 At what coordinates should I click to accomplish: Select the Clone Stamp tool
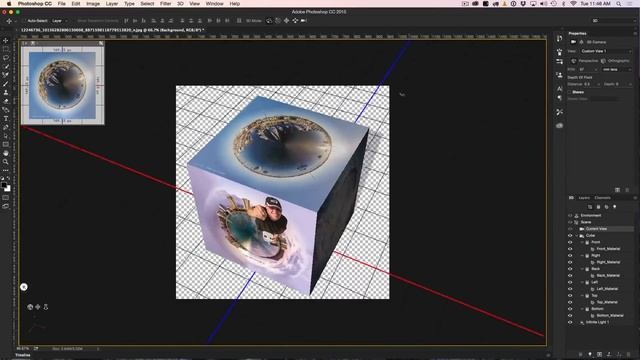point(6,92)
